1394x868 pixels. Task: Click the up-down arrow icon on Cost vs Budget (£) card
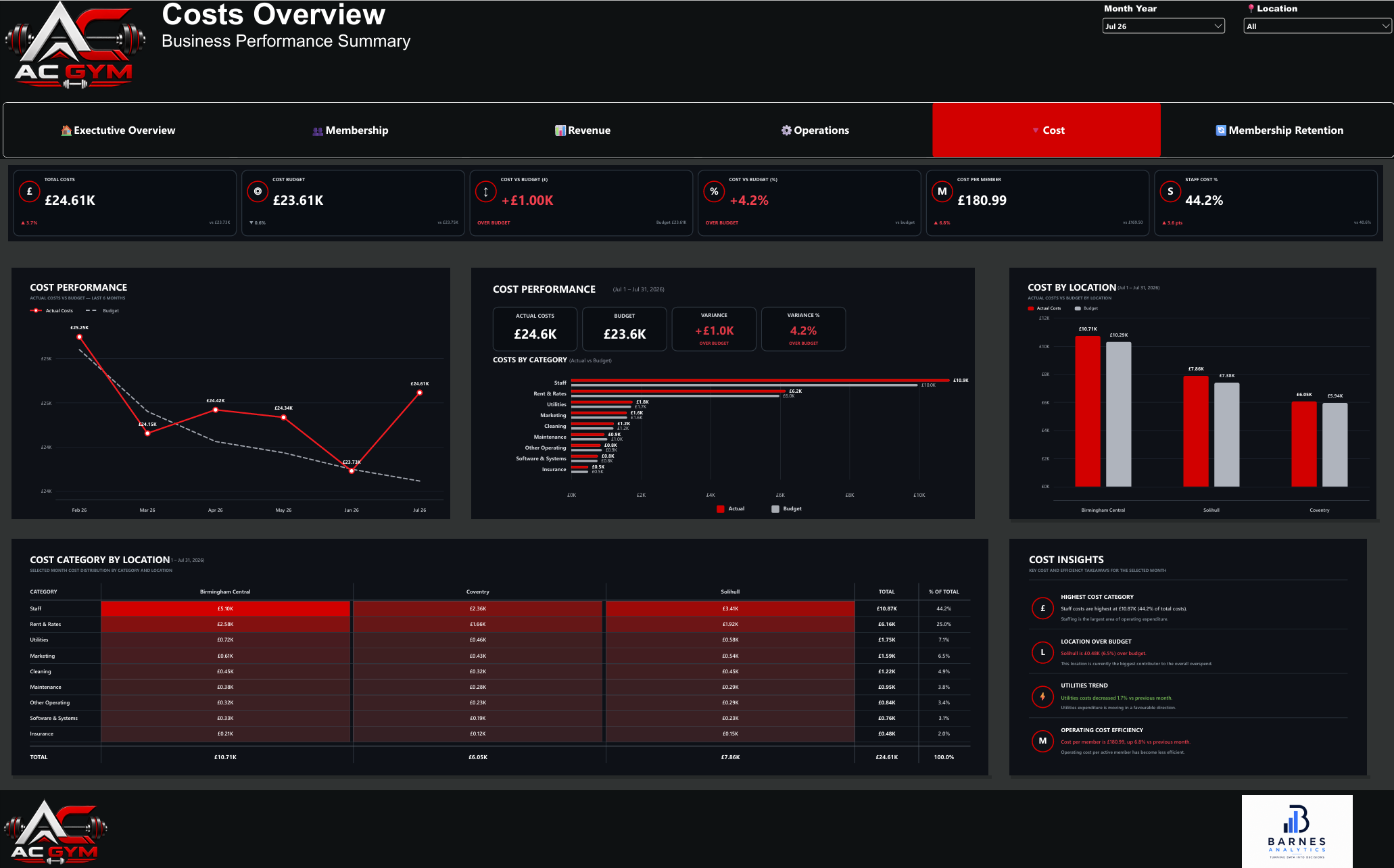click(485, 192)
